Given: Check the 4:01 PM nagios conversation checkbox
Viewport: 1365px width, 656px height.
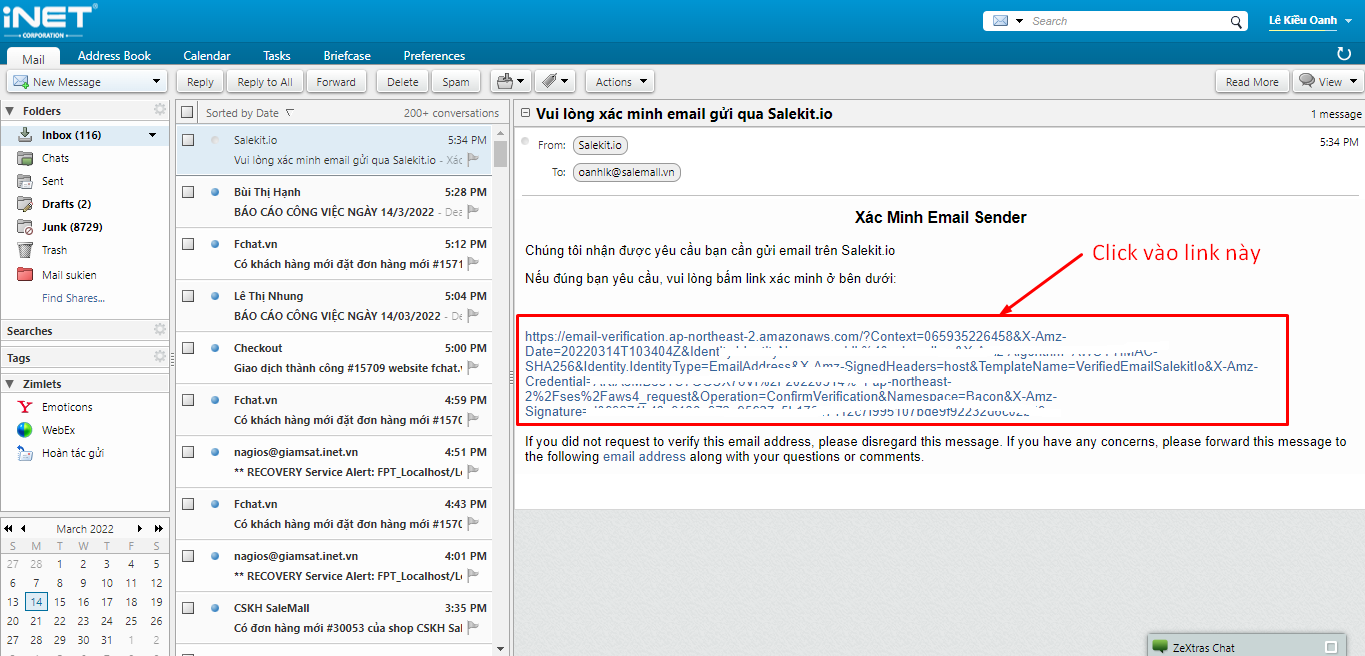Looking at the screenshot, I should (188, 556).
